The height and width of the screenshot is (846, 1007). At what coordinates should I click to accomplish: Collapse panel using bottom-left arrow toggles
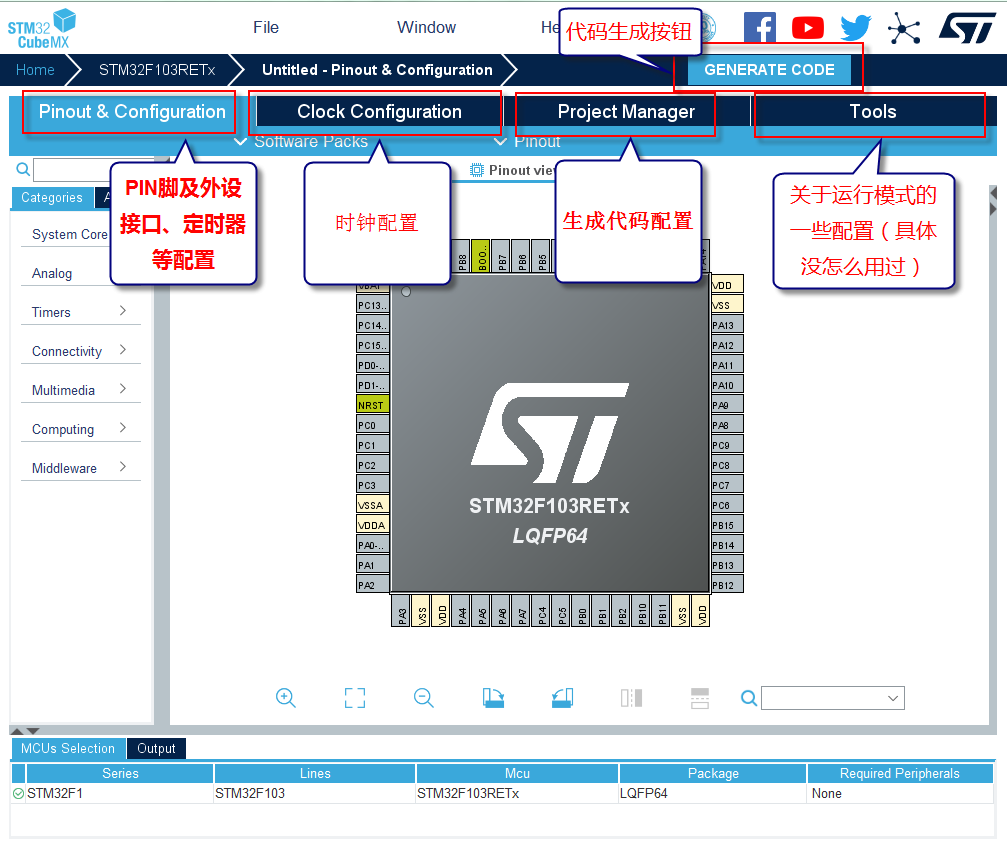click(x=25, y=731)
